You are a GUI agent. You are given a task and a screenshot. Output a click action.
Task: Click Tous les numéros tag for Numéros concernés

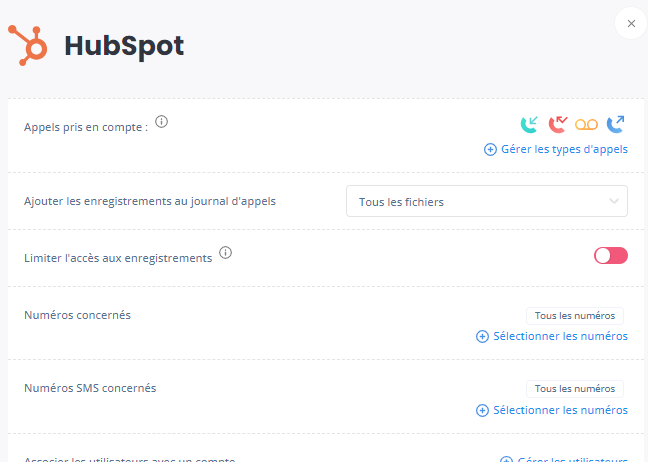click(575, 316)
